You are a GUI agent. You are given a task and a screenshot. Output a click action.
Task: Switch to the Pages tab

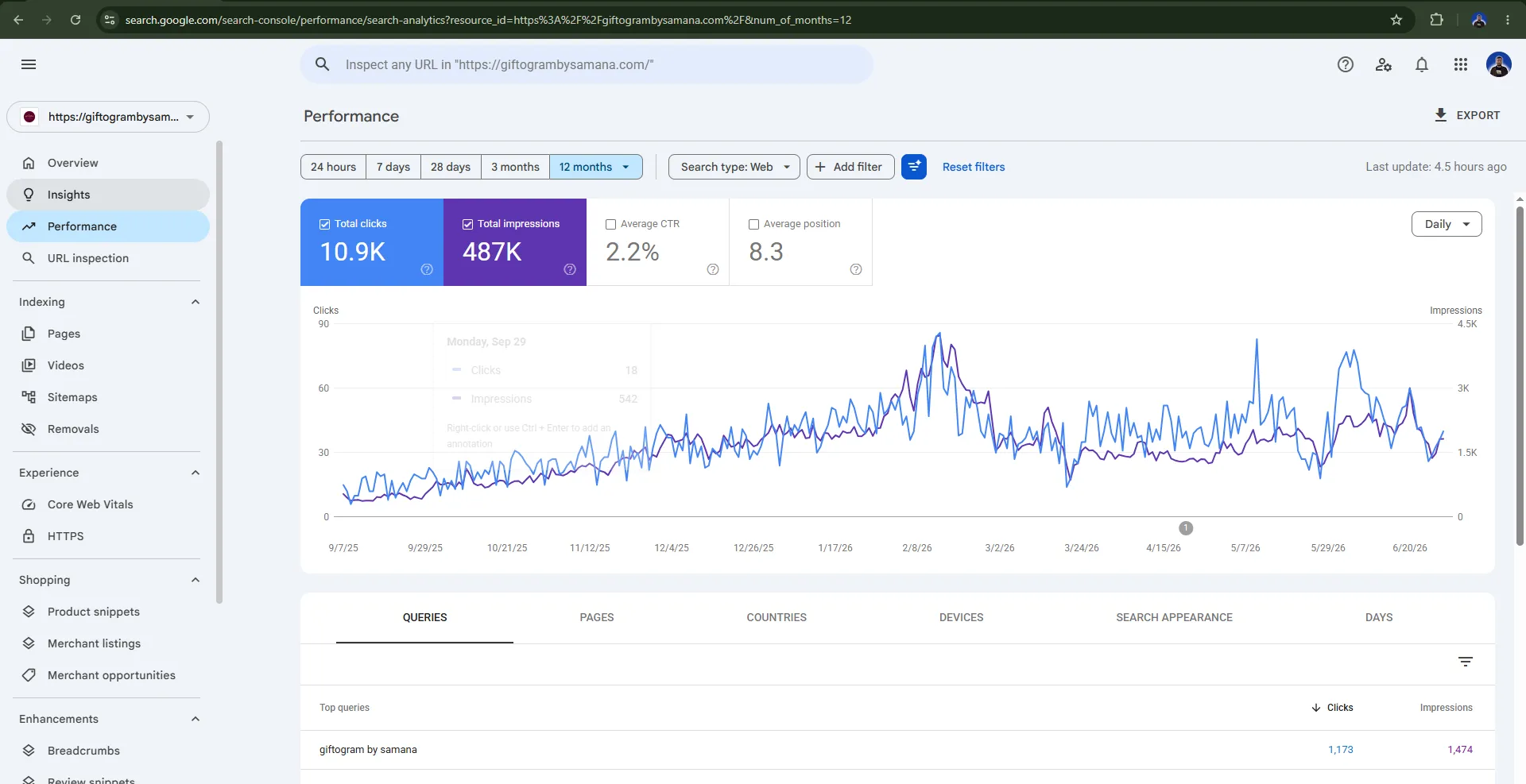597,617
